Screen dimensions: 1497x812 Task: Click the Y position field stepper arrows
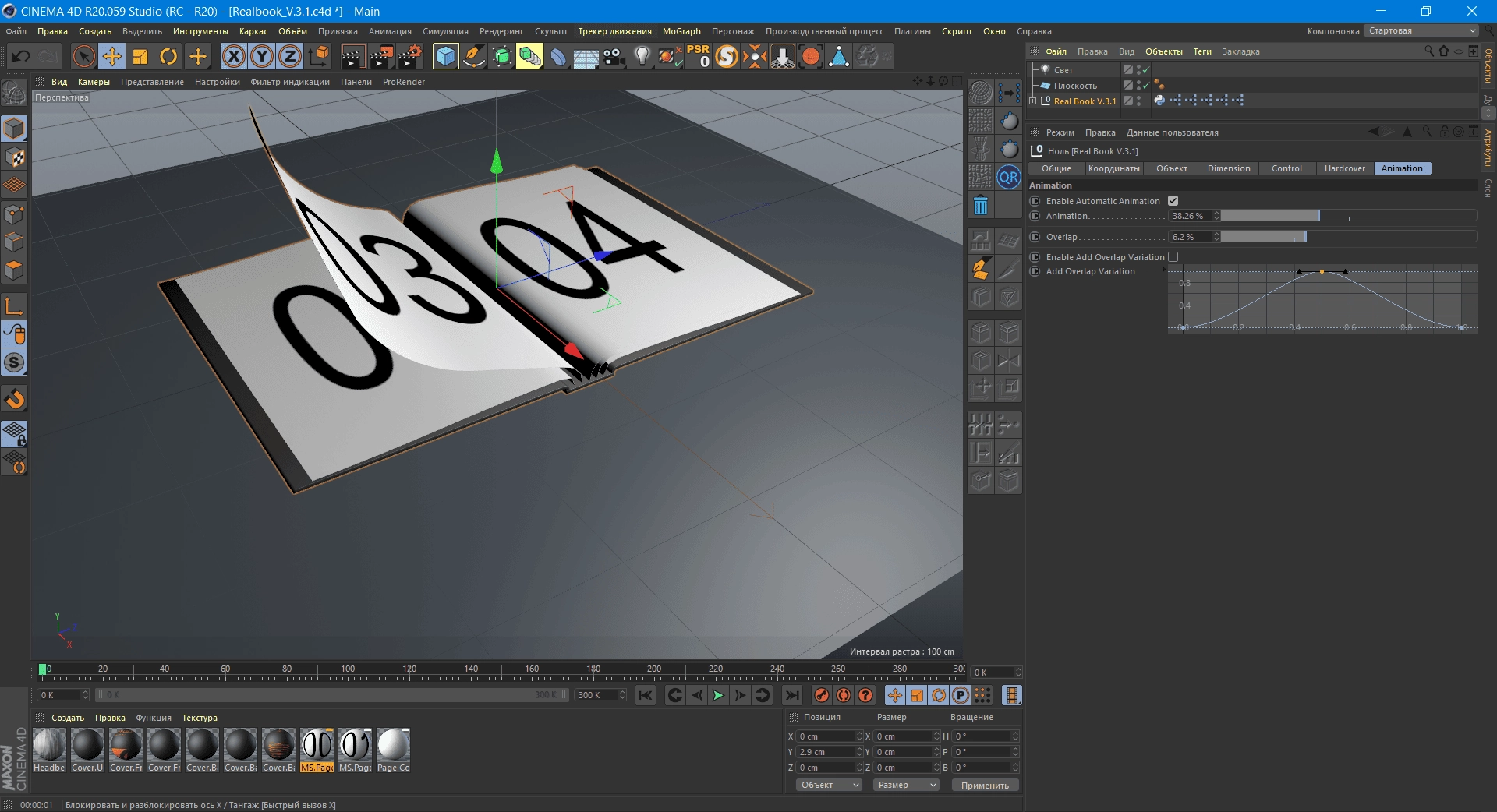click(859, 752)
